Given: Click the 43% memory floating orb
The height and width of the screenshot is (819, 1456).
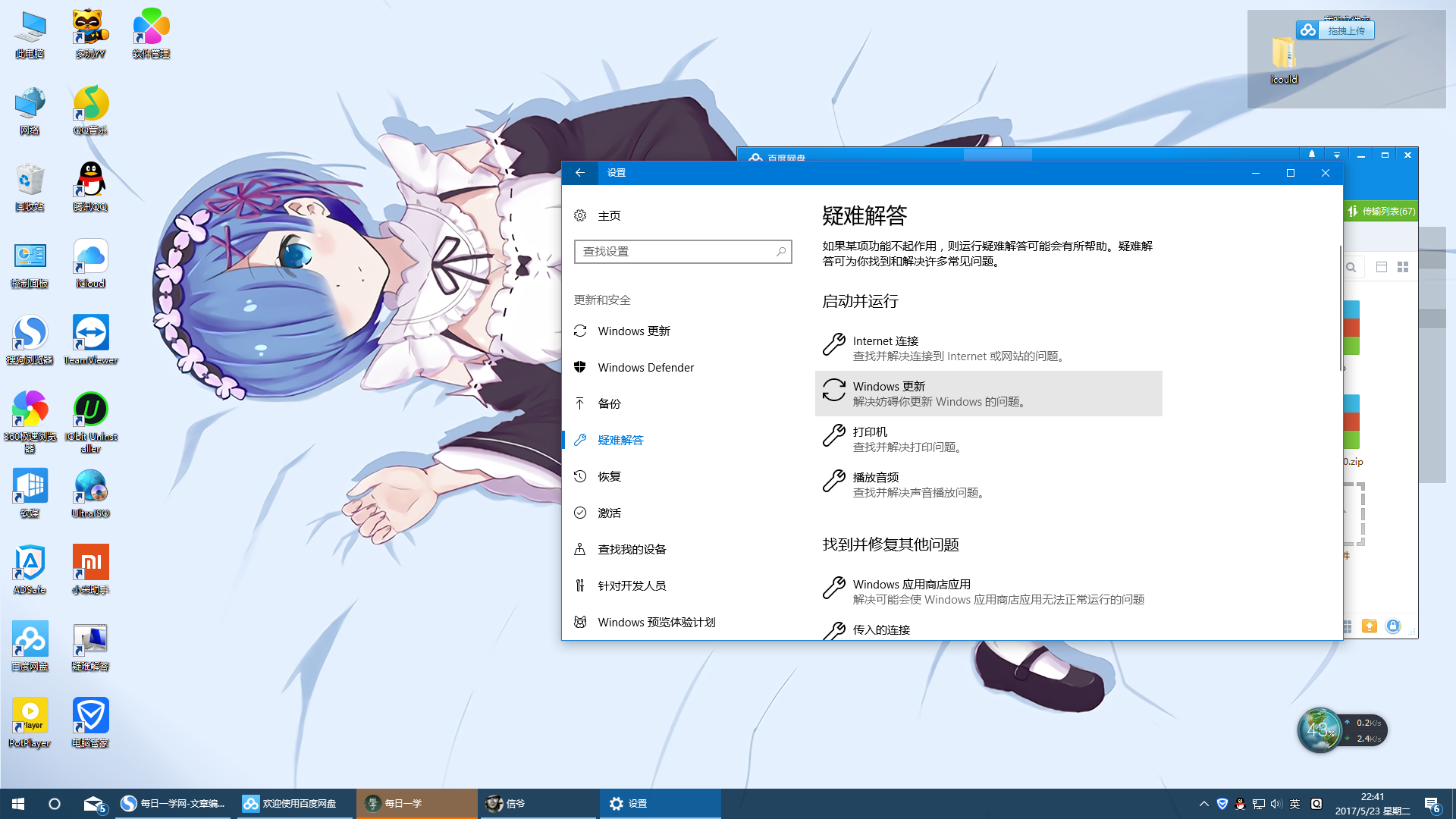Looking at the screenshot, I should [x=1319, y=730].
